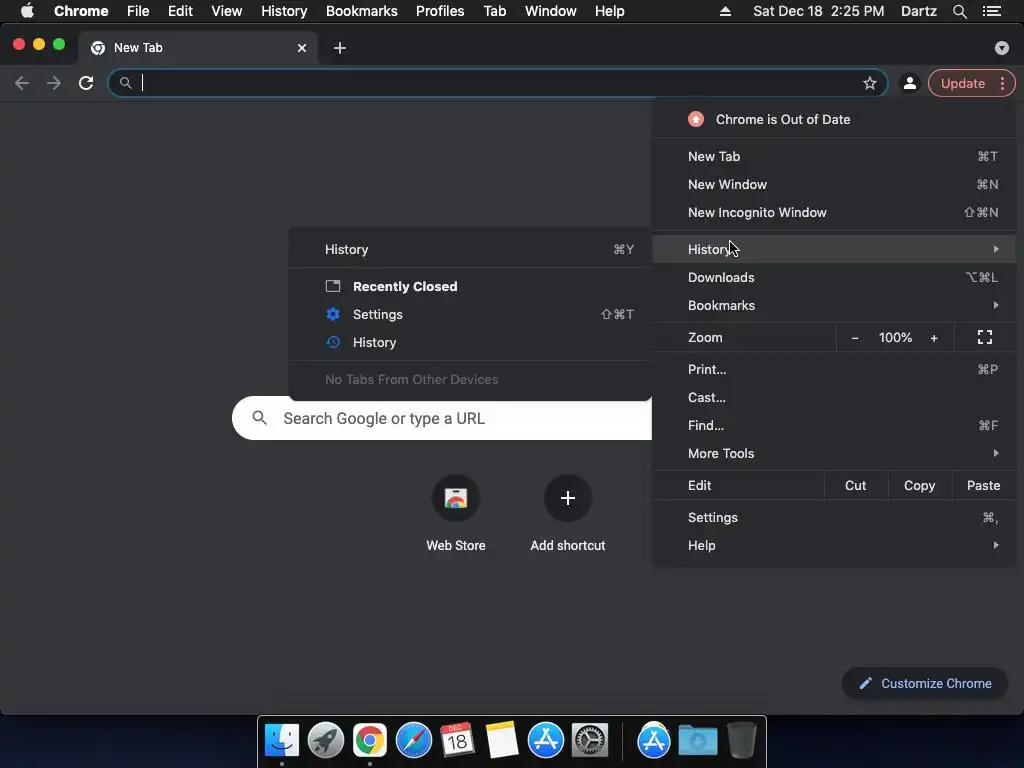The image size is (1024, 768).
Task: Click the Add shortcut plus icon
Action: click(x=568, y=498)
